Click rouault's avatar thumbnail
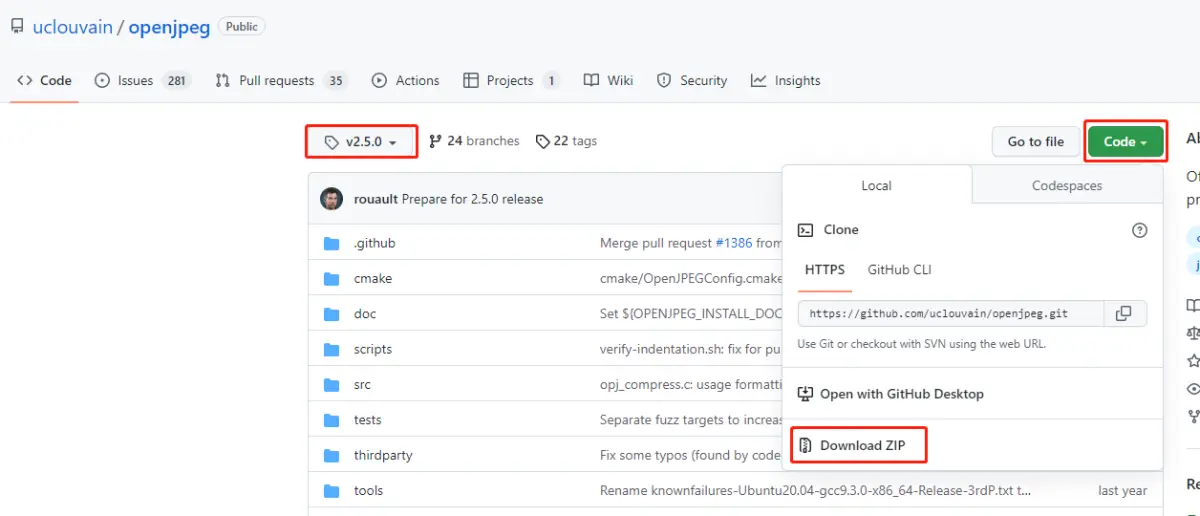This screenshot has width=1200, height=516. 332,199
